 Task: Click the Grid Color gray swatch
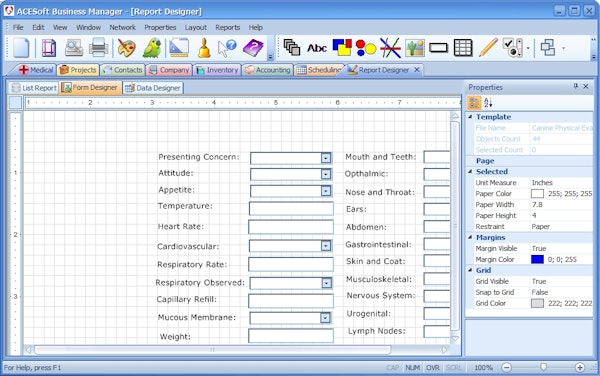(537, 303)
